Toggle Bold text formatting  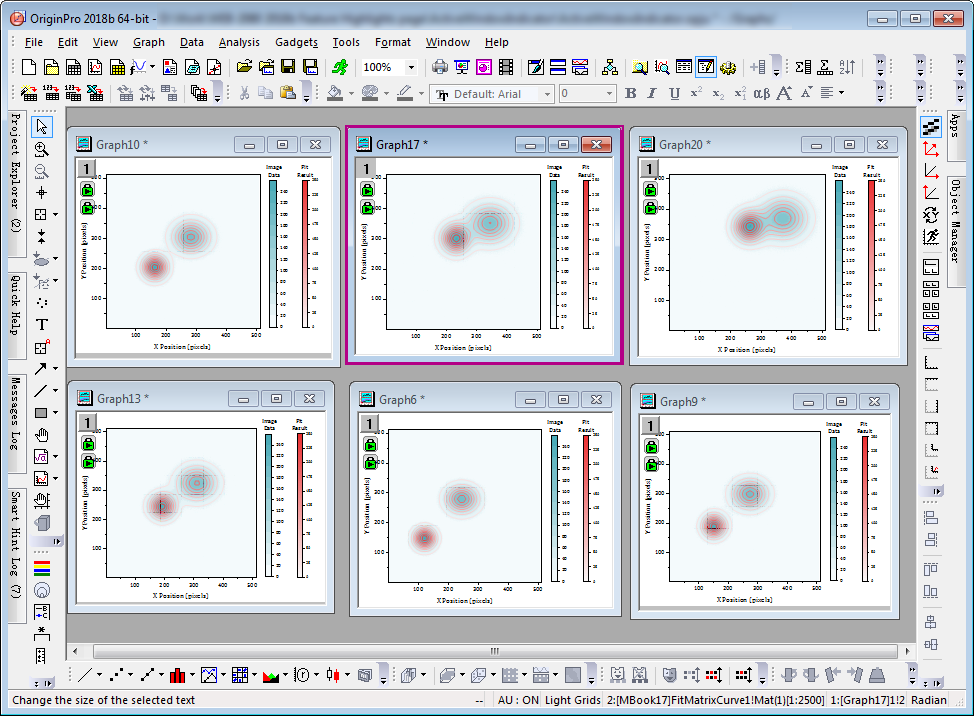630,93
